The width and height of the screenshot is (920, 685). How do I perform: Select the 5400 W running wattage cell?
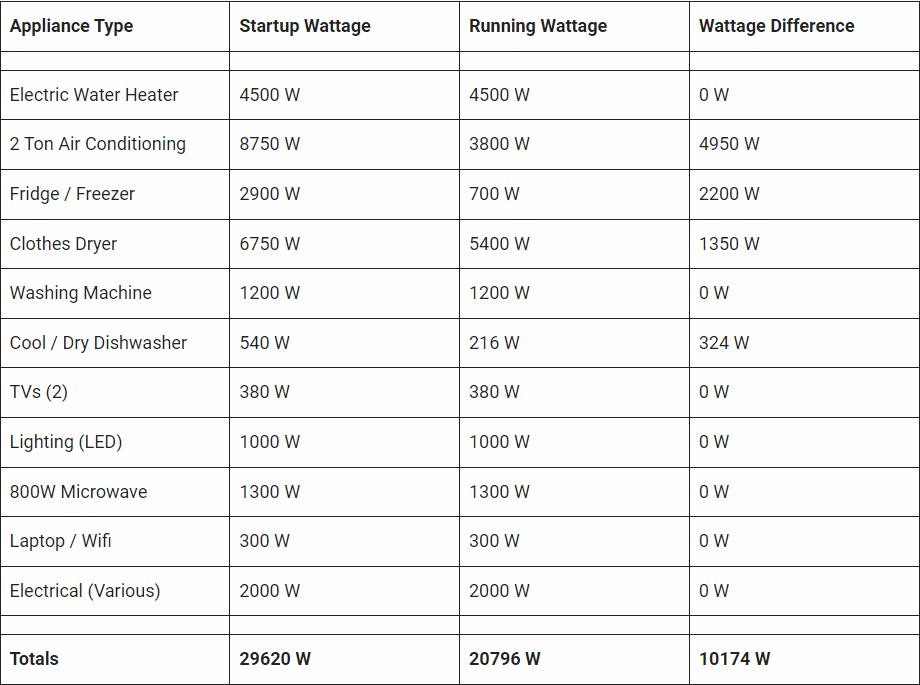click(x=500, y=244)
